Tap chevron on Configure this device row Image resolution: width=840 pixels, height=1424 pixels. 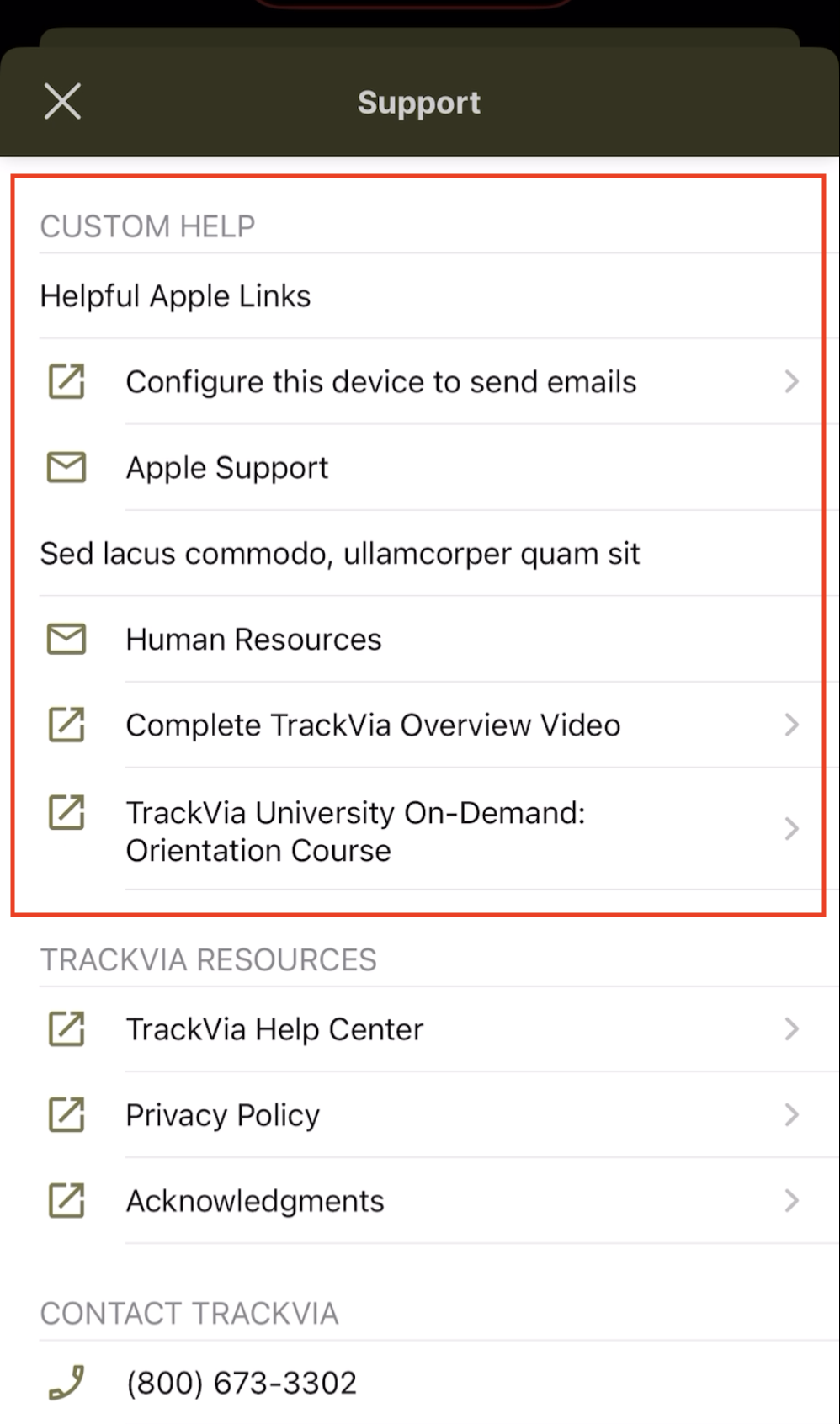point(791,381)
